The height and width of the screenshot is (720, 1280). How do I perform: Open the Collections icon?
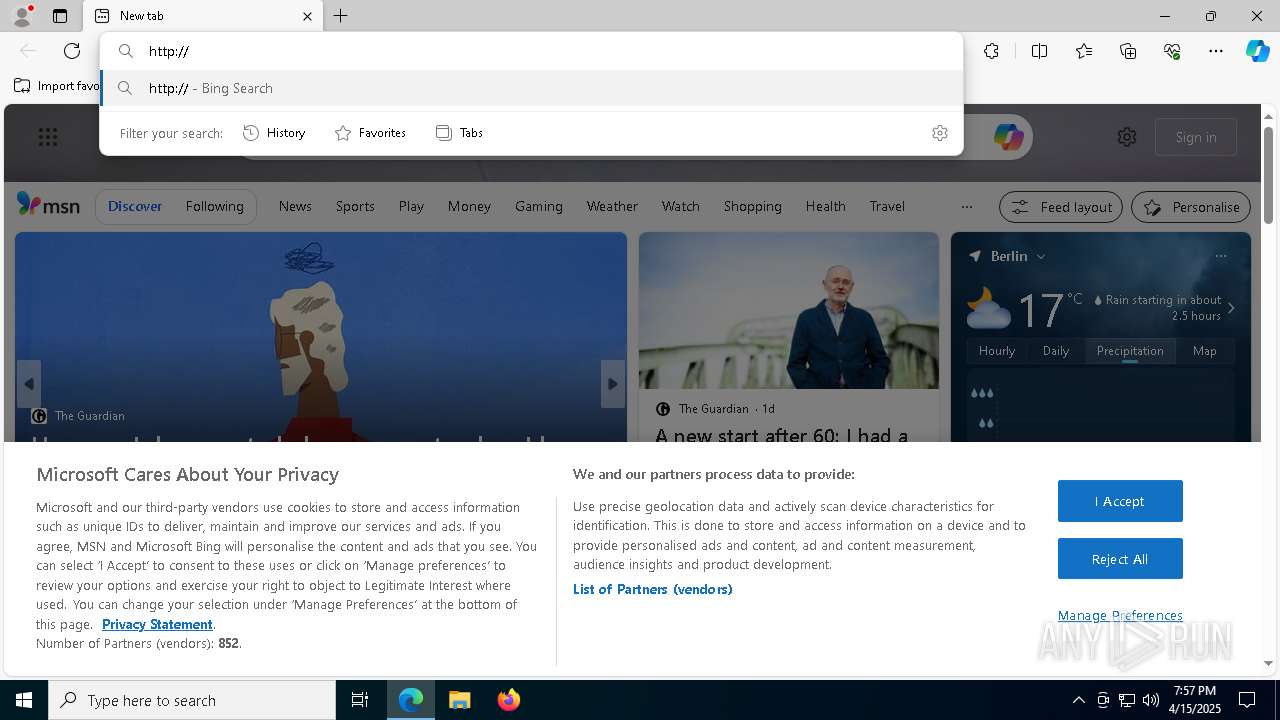tap(1128, 51)
